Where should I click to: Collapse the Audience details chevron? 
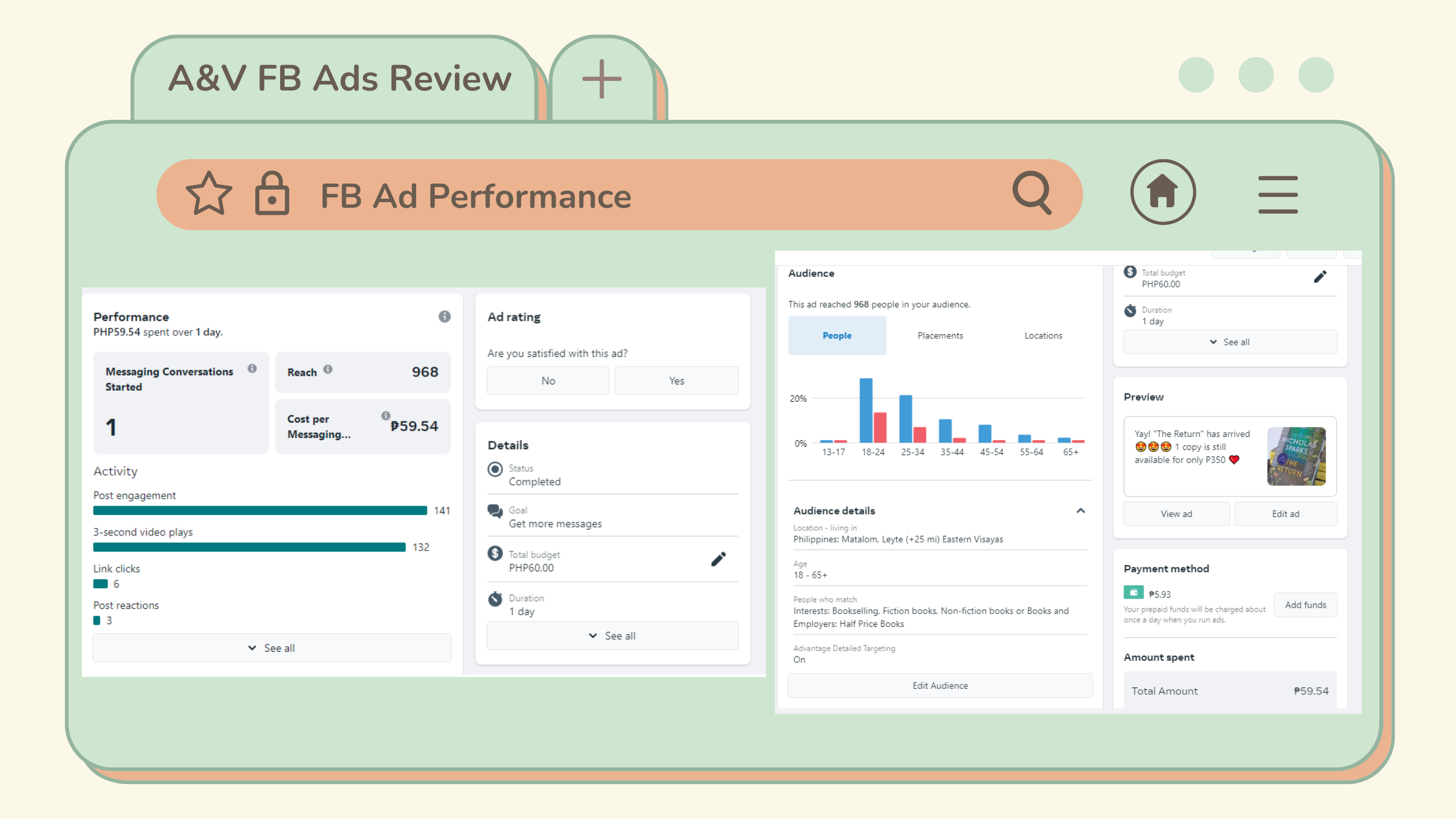(x=1080, y=511)
